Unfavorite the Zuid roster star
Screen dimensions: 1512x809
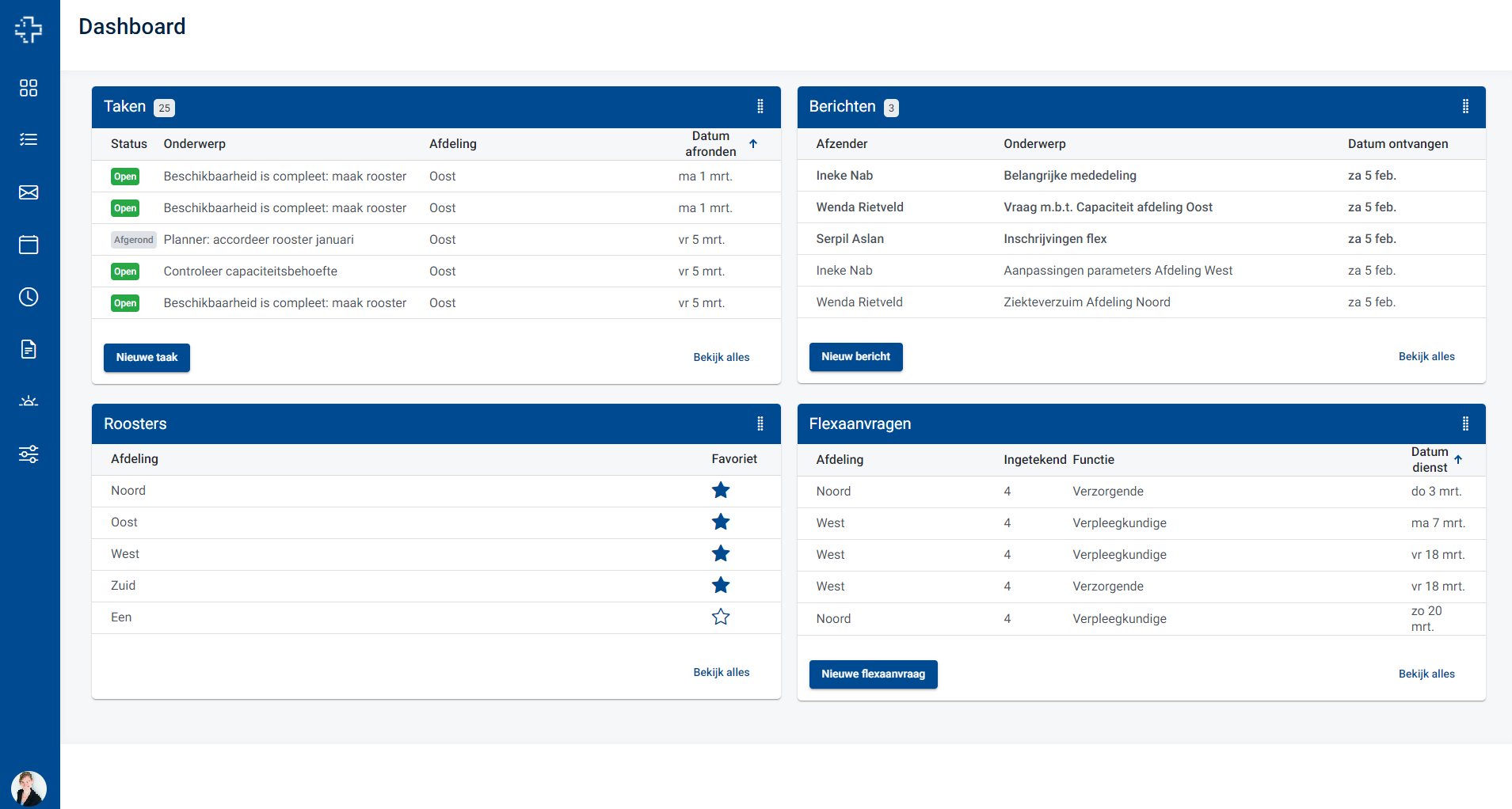coord(721,585)
